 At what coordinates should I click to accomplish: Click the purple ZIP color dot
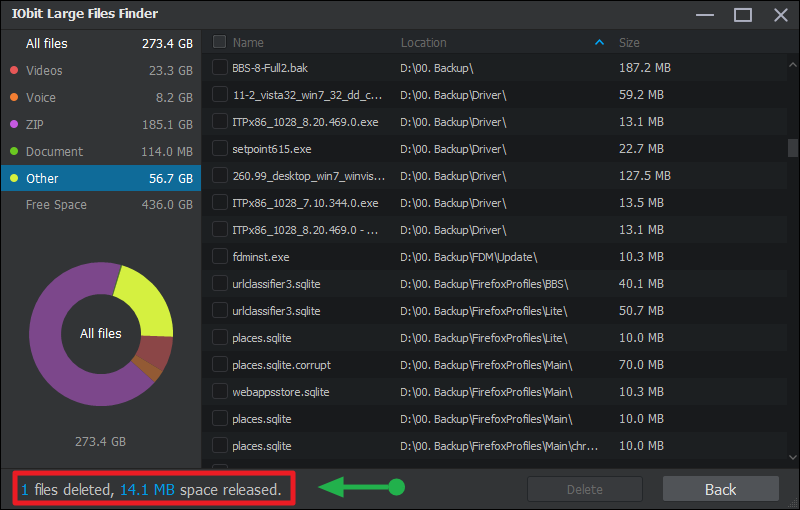(x=13, y=125)
